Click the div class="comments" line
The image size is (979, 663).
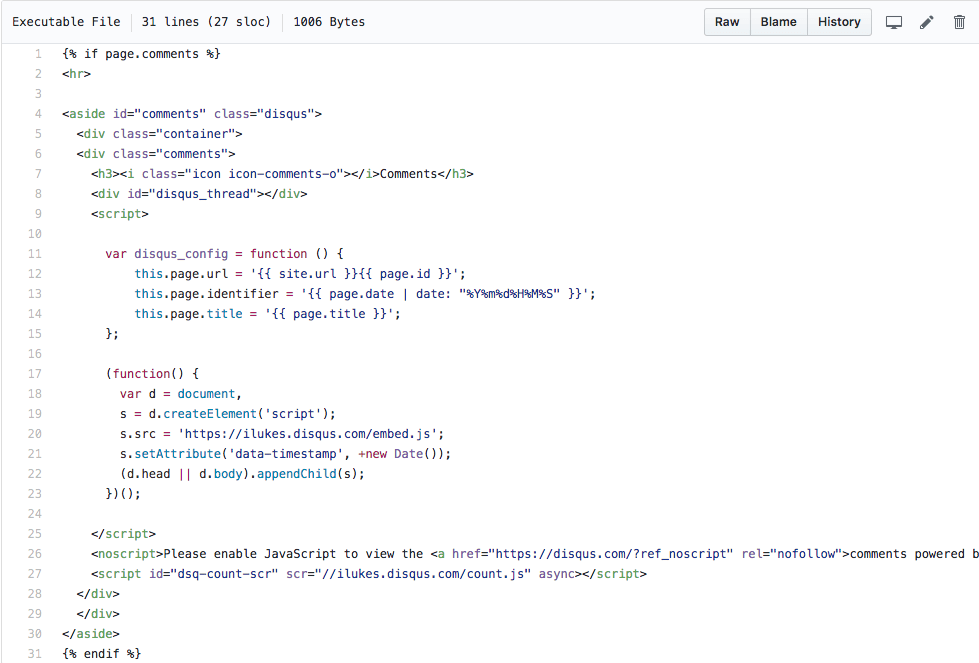(x=155, y=154)
